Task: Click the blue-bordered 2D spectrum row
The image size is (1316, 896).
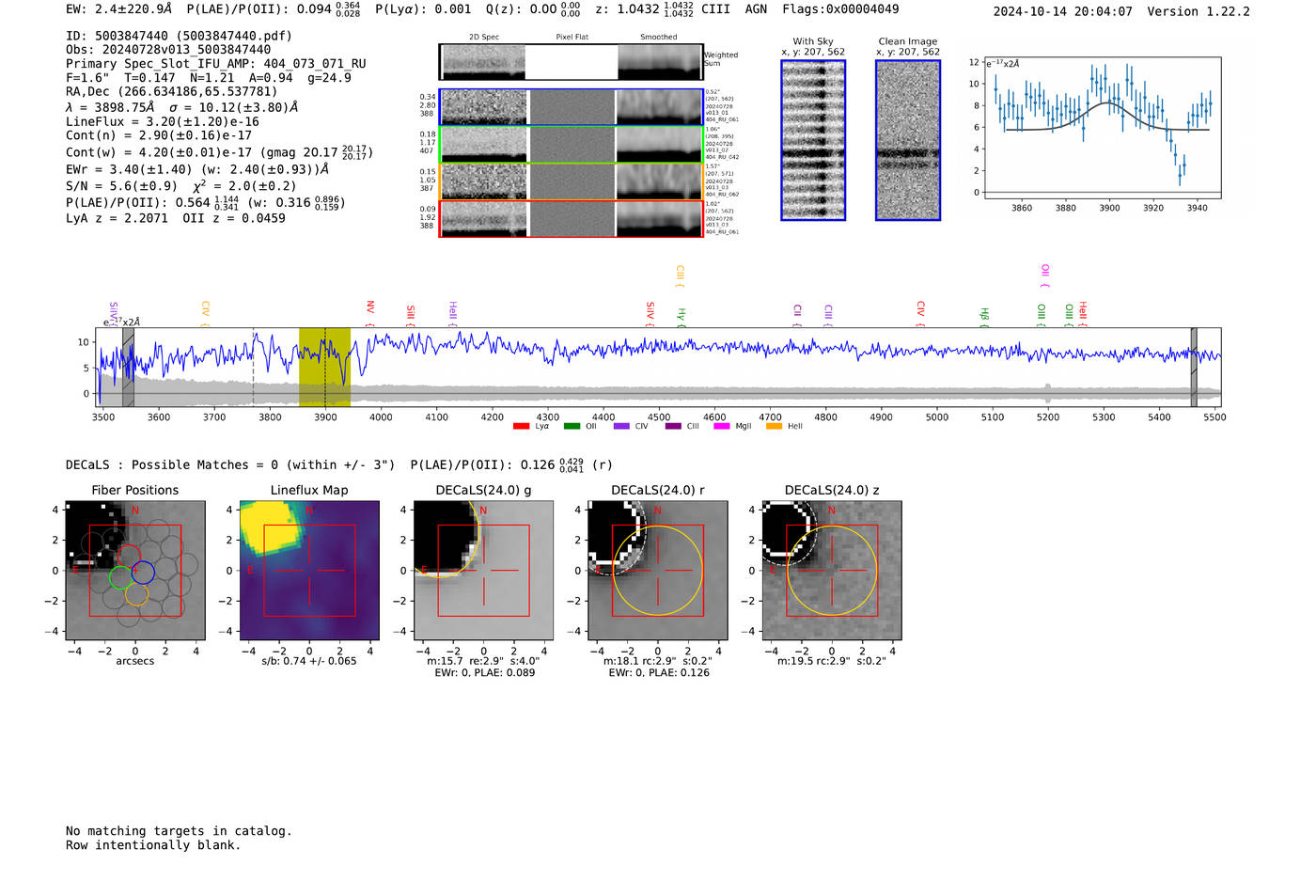Action: [x=572, y=107]
